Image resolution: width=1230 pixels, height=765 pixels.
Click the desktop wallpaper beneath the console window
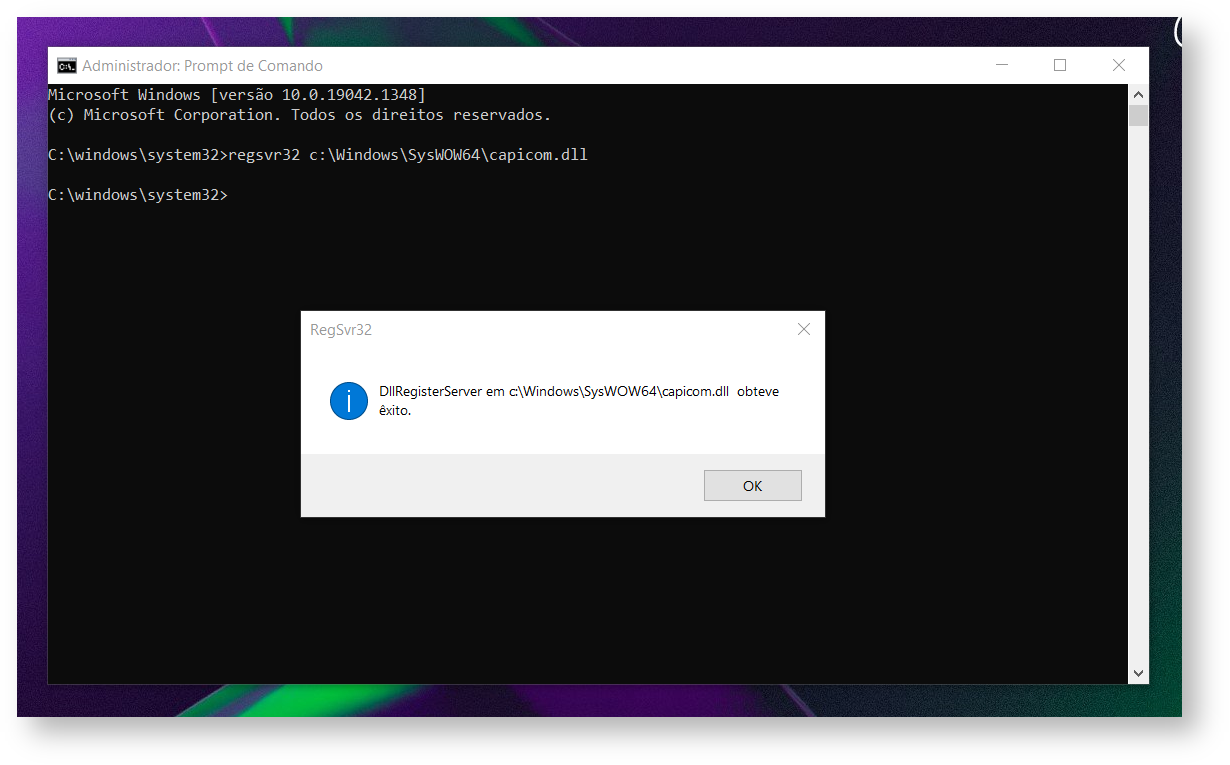click(x=600, y=701)
